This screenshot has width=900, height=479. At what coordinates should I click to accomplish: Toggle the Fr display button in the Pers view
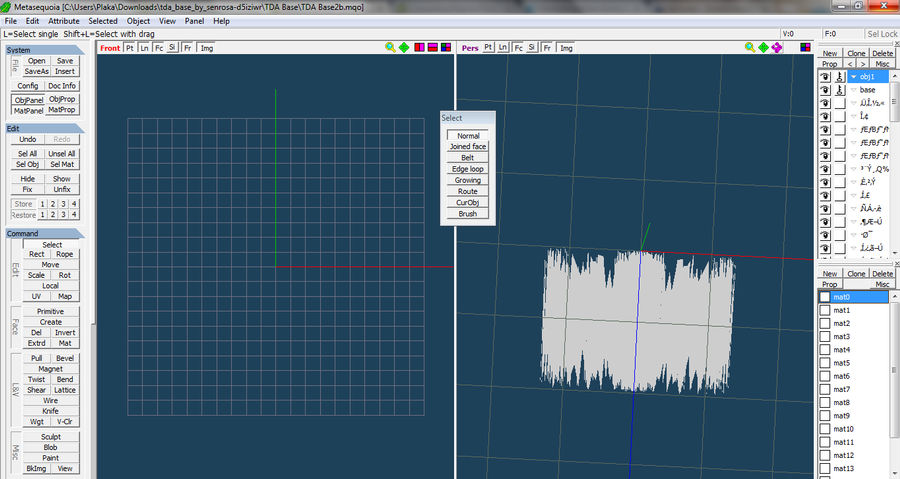click(547, 48)
